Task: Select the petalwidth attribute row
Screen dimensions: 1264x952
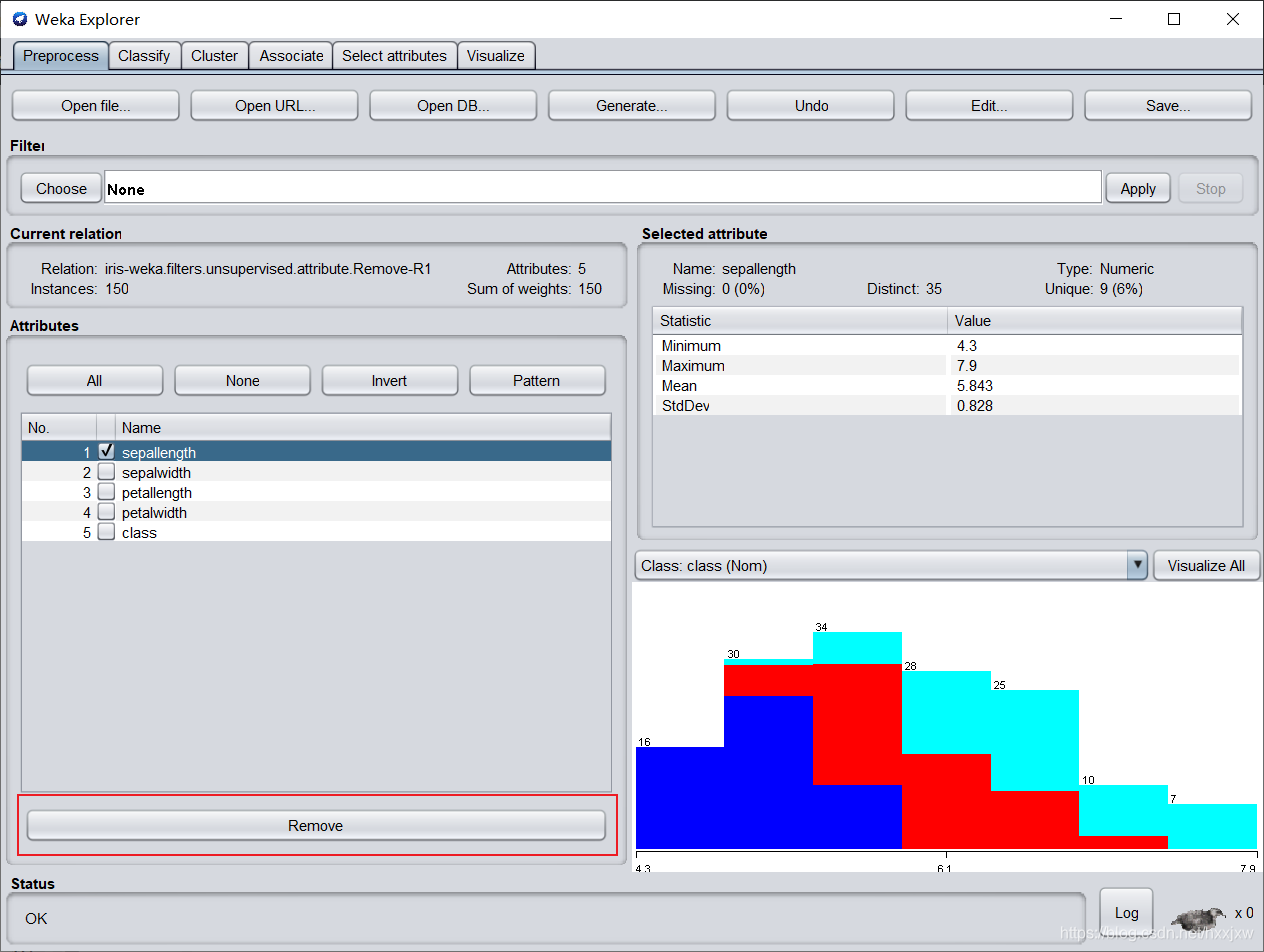Action: tap(316, 512)
